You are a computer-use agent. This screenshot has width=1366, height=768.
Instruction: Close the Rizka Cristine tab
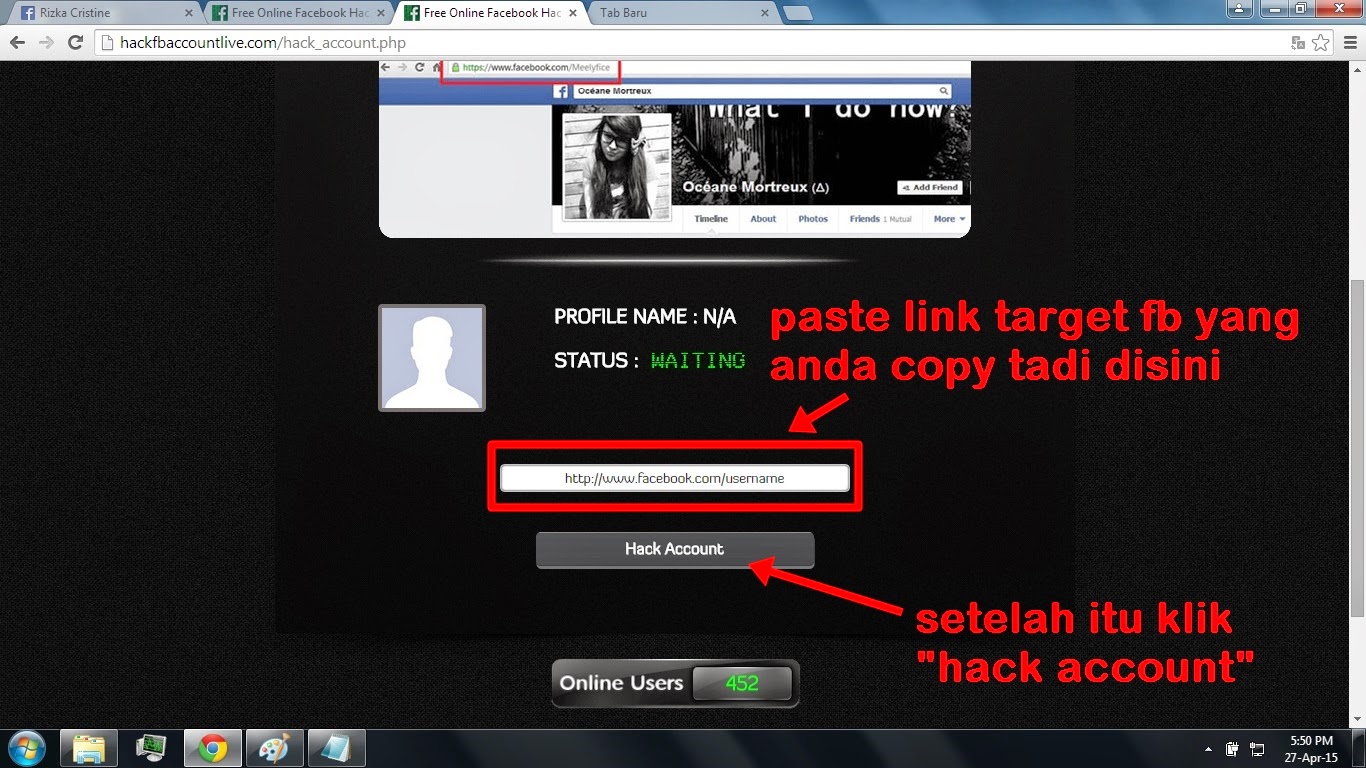(x=189, y=13)
